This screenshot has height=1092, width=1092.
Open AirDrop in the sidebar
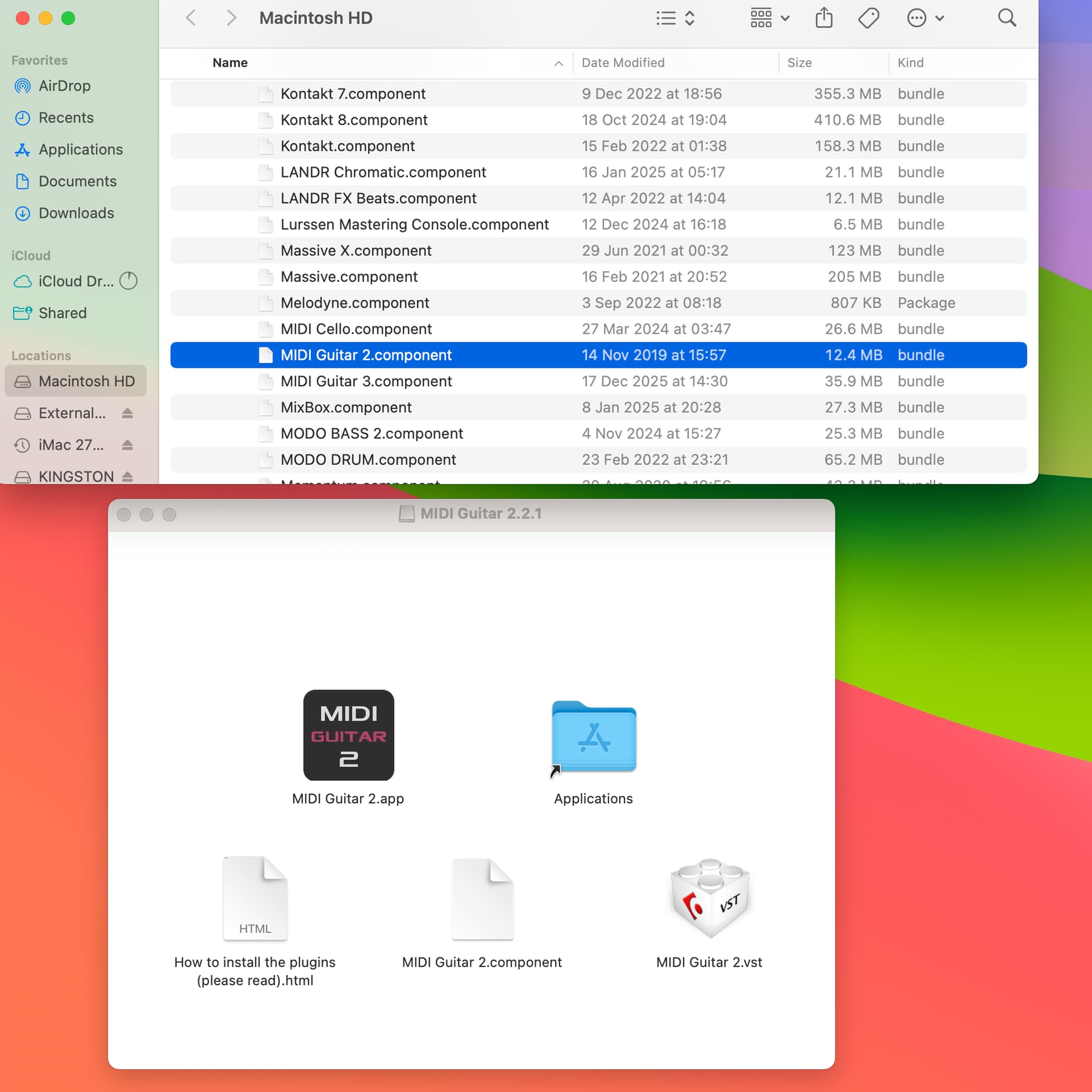click(64, 86)
